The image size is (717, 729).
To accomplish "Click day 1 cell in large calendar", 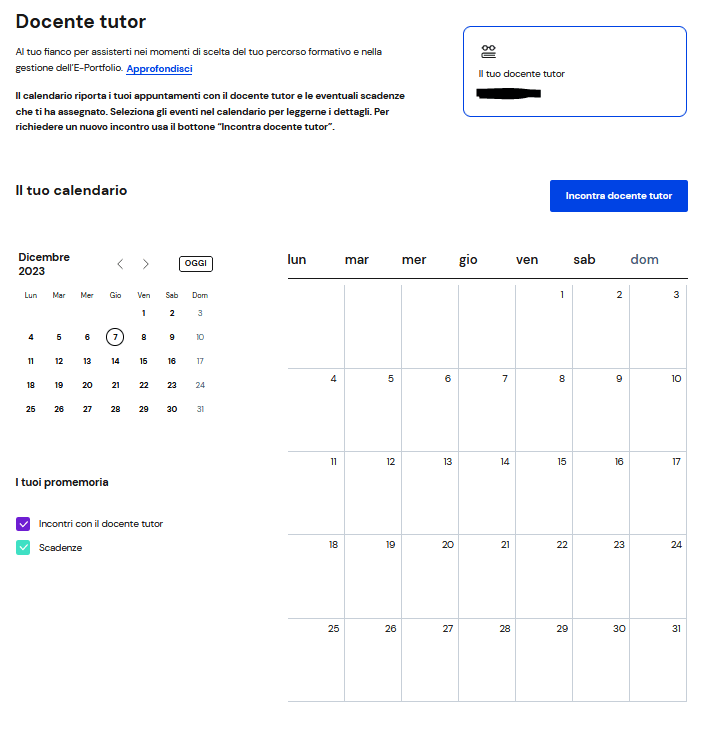I will click(544, 326).
